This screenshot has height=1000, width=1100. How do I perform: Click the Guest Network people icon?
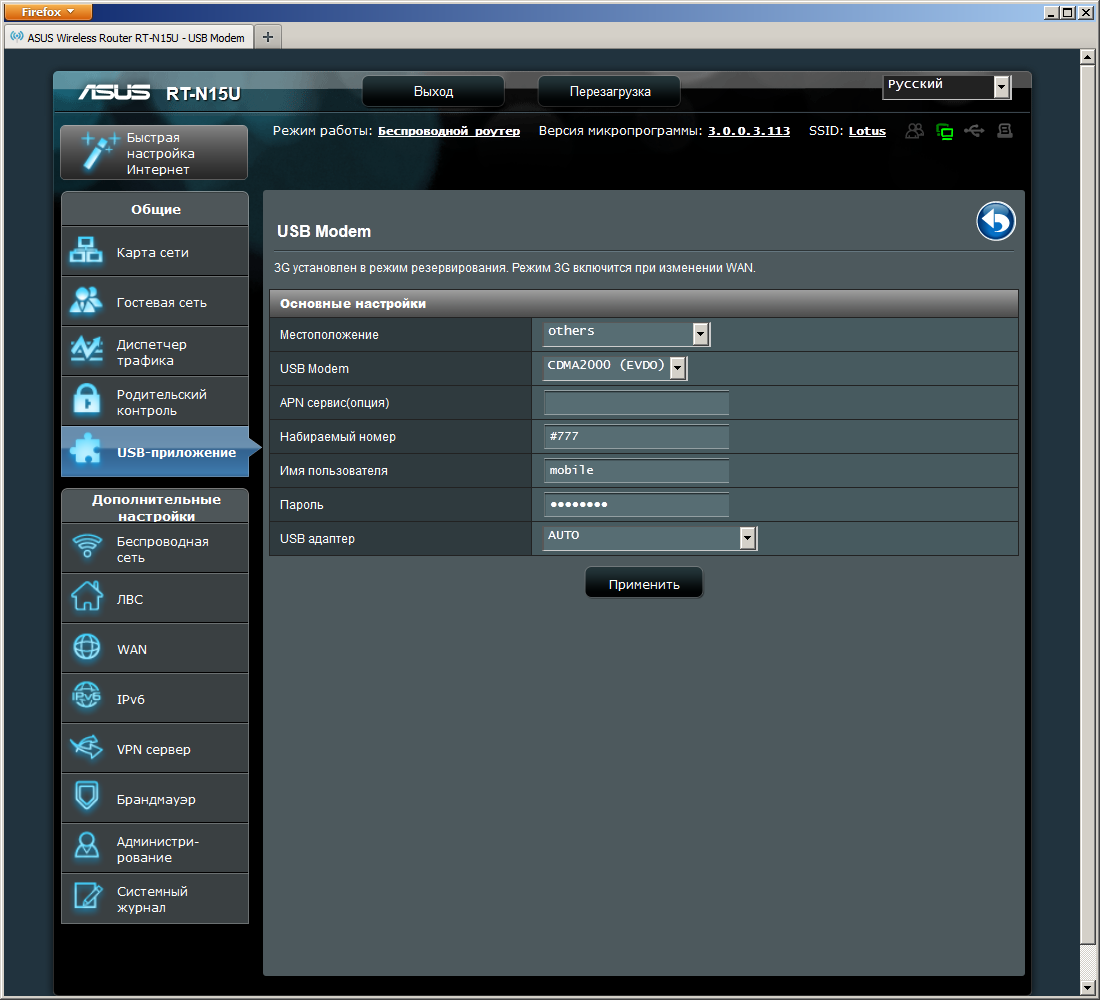coord(86,300)
